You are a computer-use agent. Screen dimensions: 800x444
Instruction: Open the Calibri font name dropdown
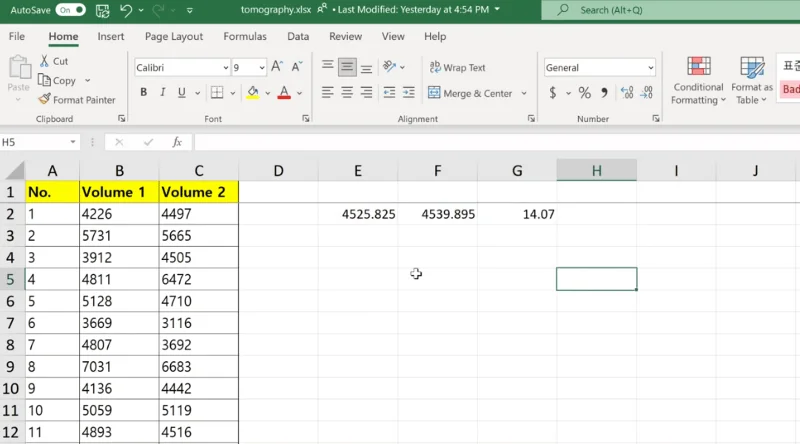click(226, 67)
